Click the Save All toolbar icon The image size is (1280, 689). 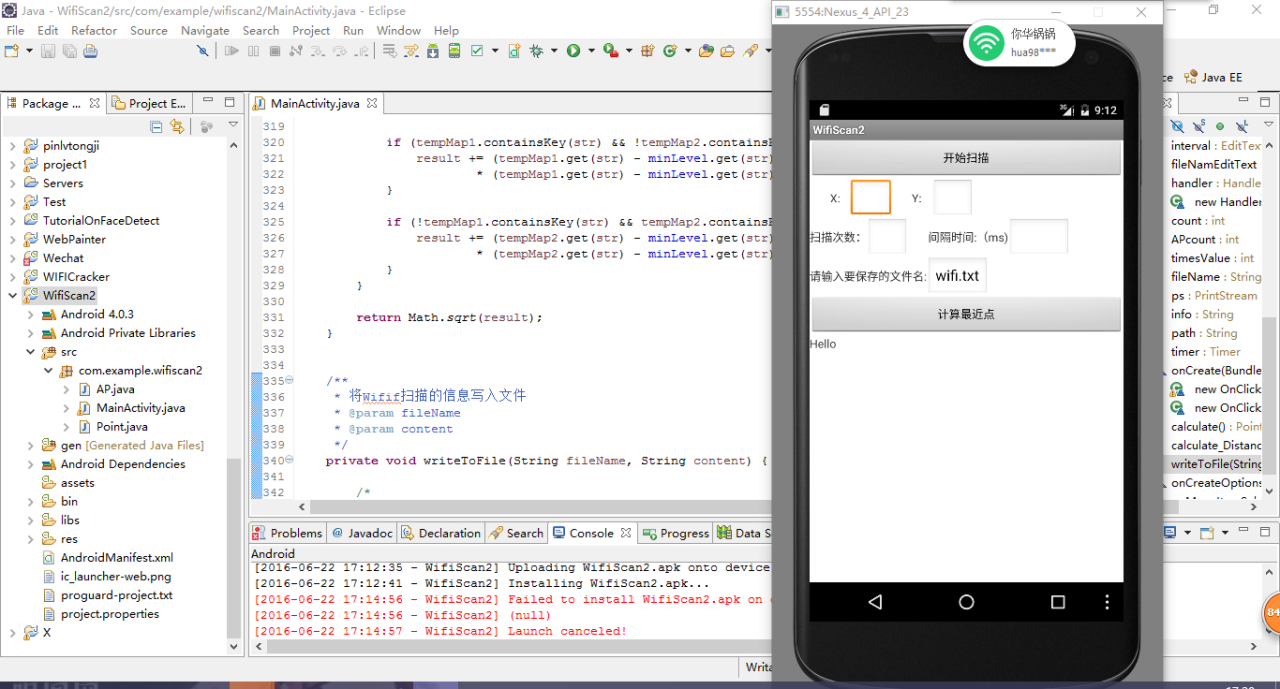(x=69, y=50)
